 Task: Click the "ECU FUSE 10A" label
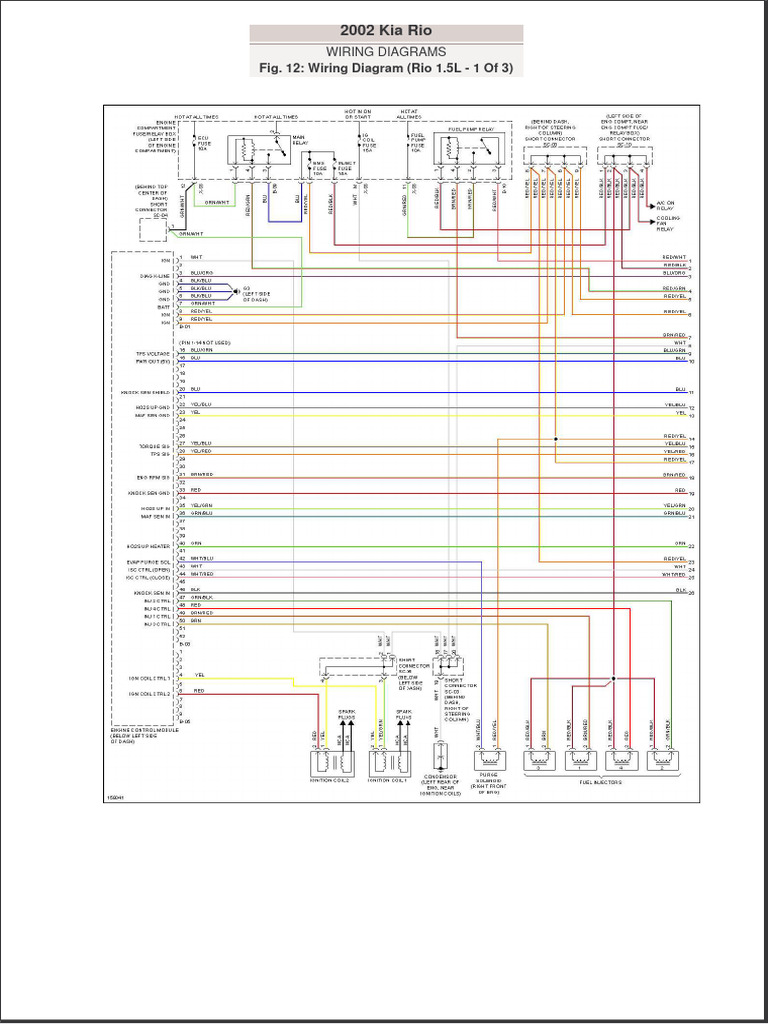[x=204, y=143]
